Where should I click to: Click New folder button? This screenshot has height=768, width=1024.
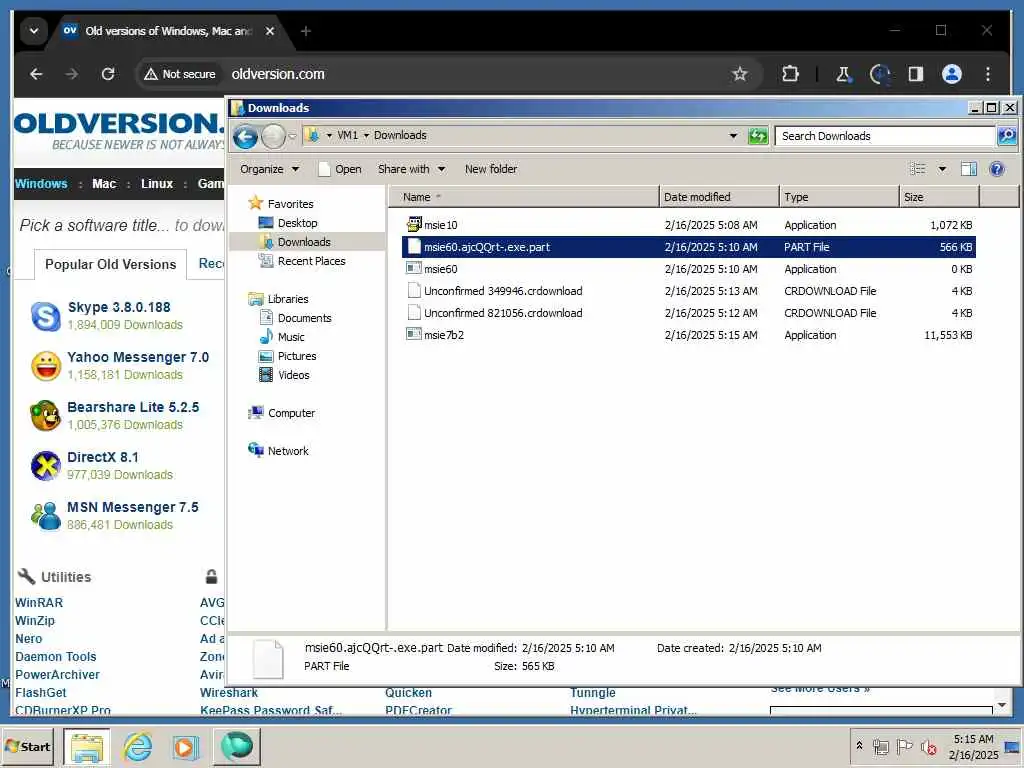click(491, 169)
